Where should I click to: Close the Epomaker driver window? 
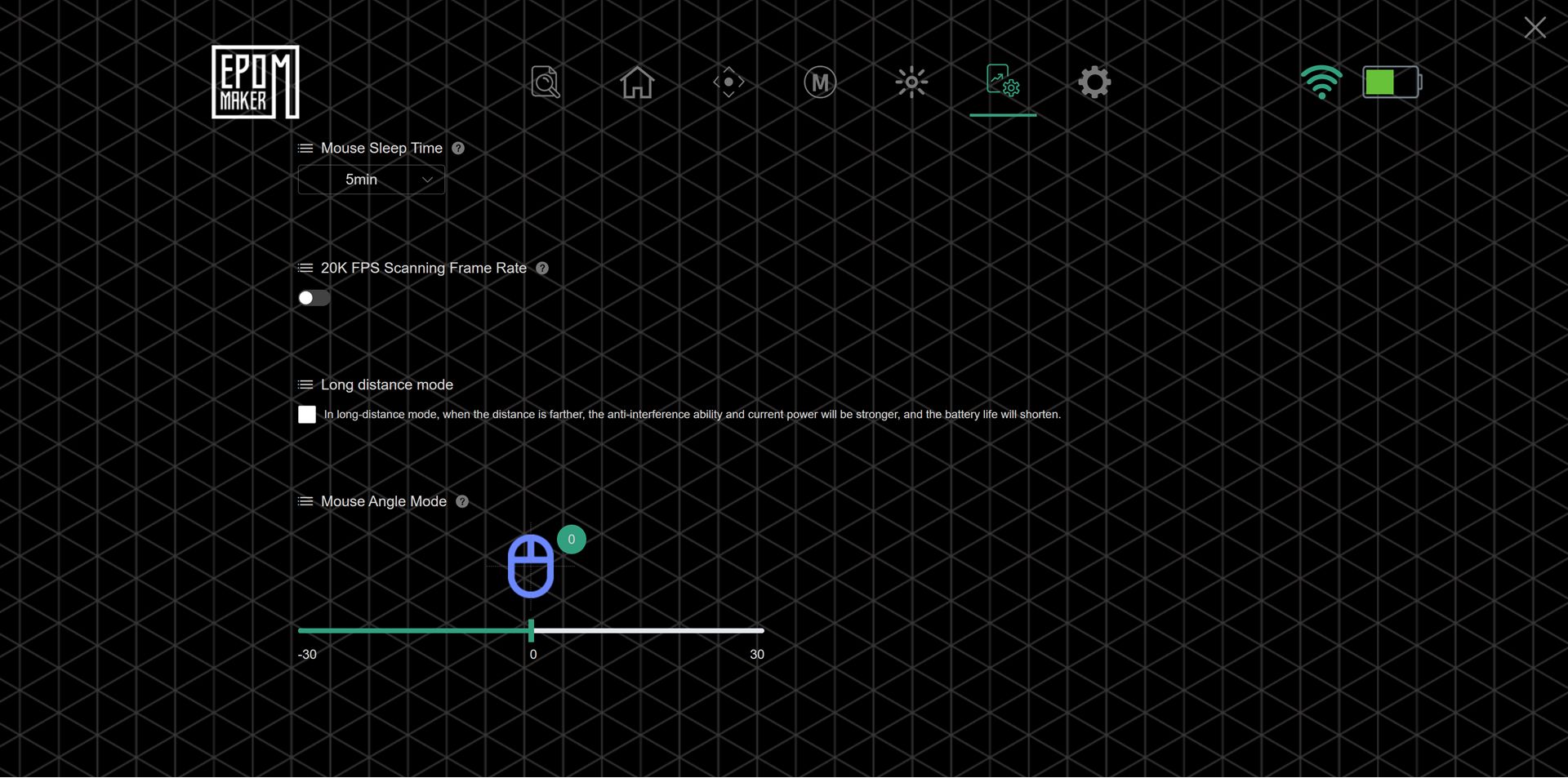tap(1535, 28)
